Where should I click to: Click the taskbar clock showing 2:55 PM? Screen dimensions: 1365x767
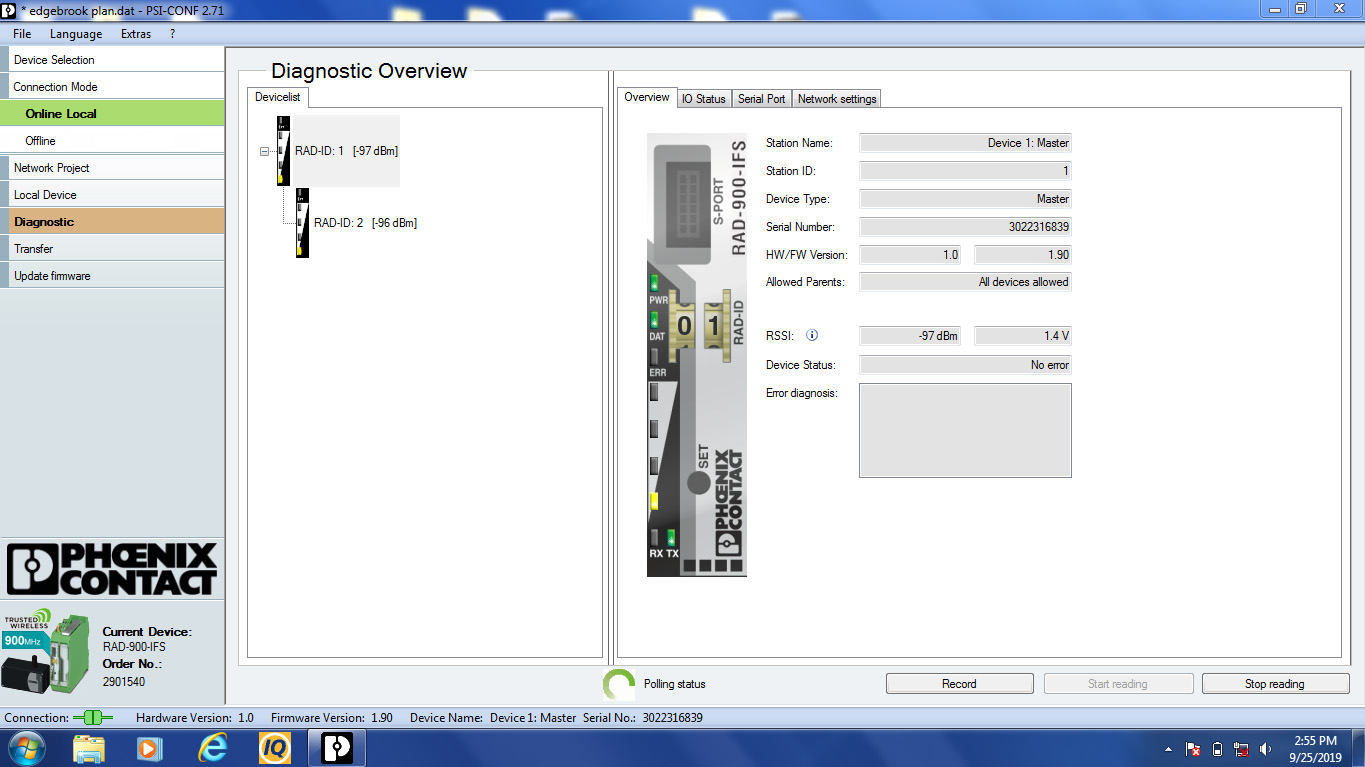pyautogui.click(x=1315, y=749)
